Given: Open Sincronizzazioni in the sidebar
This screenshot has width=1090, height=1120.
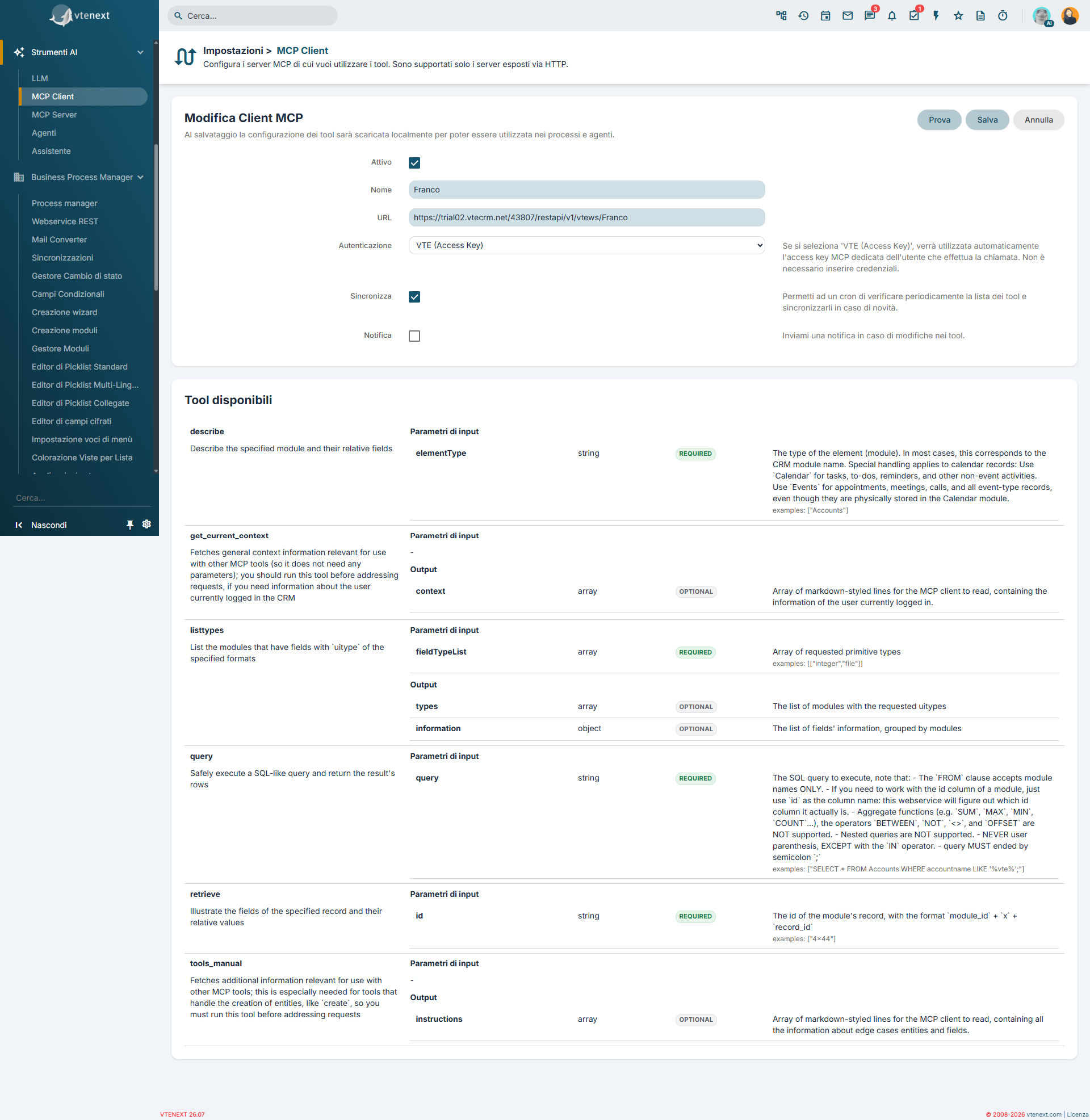Looking at the screenshot, I should point(62,258).
